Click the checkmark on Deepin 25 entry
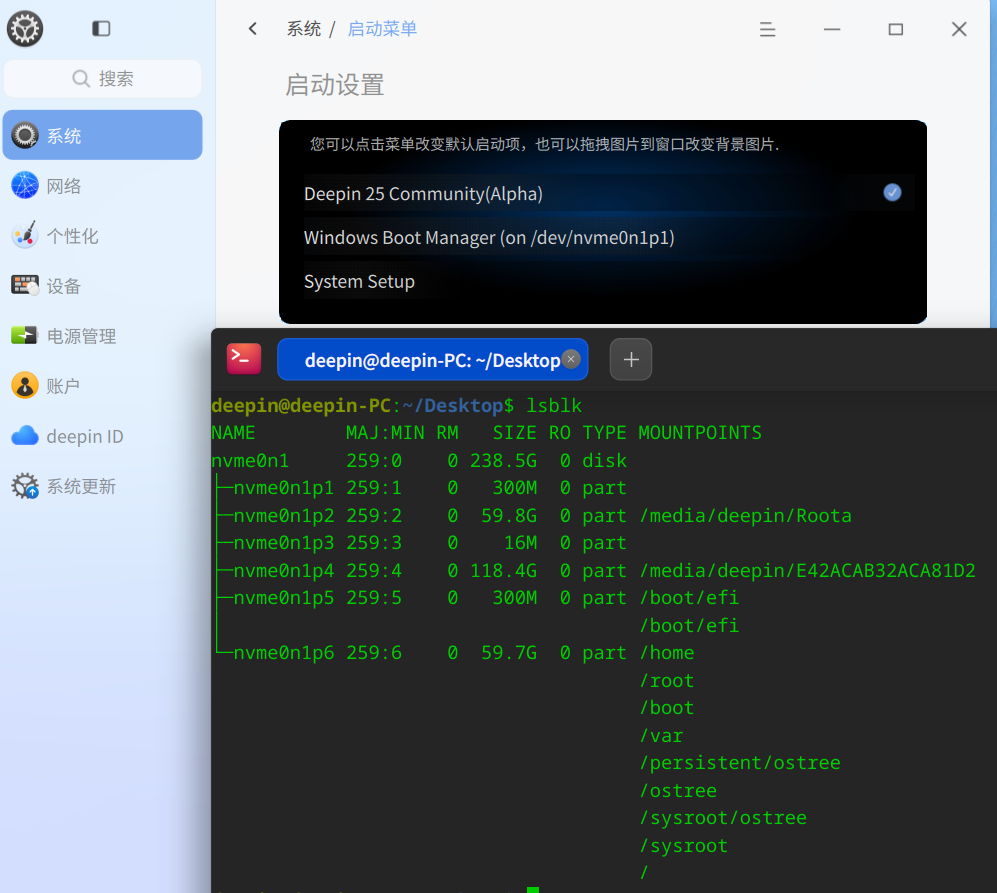Viewport: 997px width, 893px height. coord(892,193)
